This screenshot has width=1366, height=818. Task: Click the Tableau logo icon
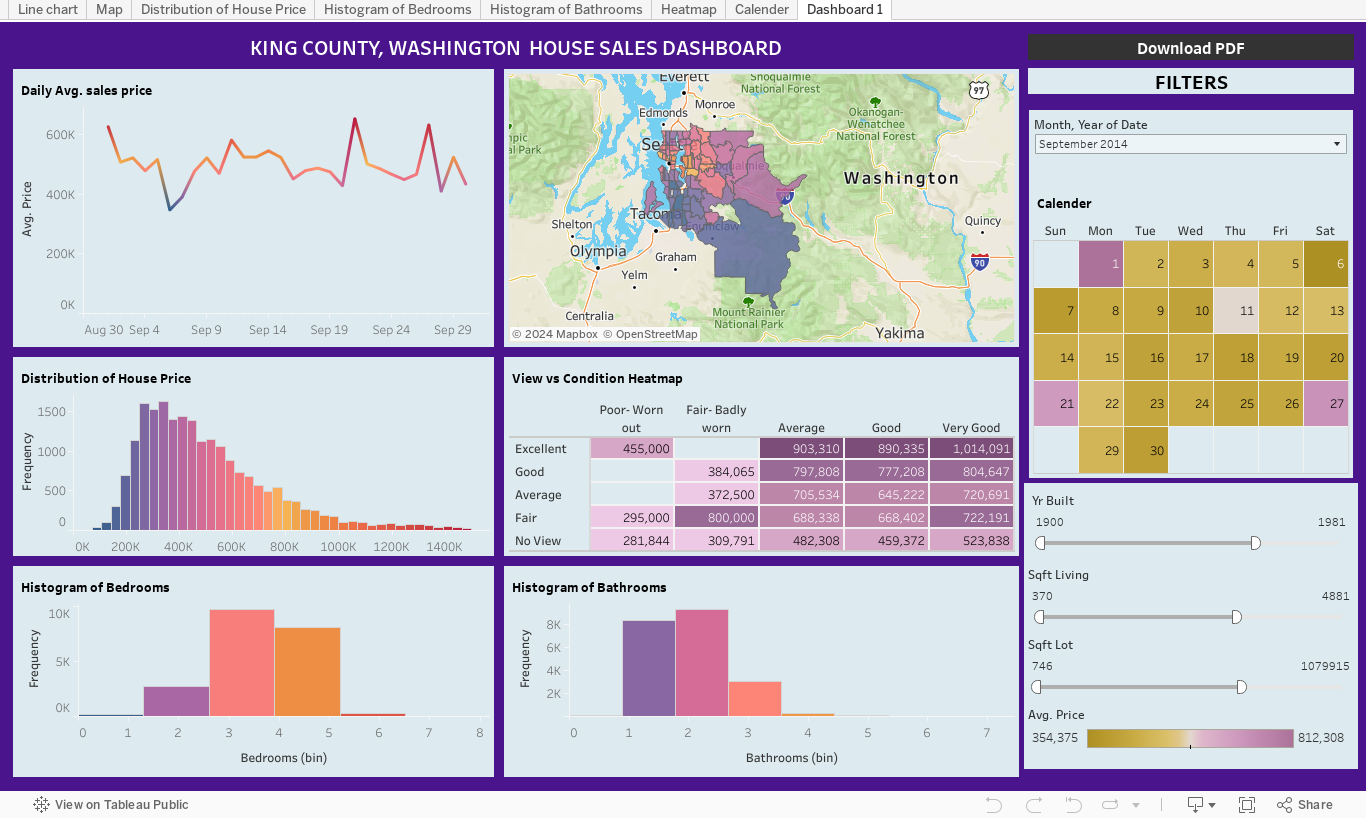click(41, 804)
